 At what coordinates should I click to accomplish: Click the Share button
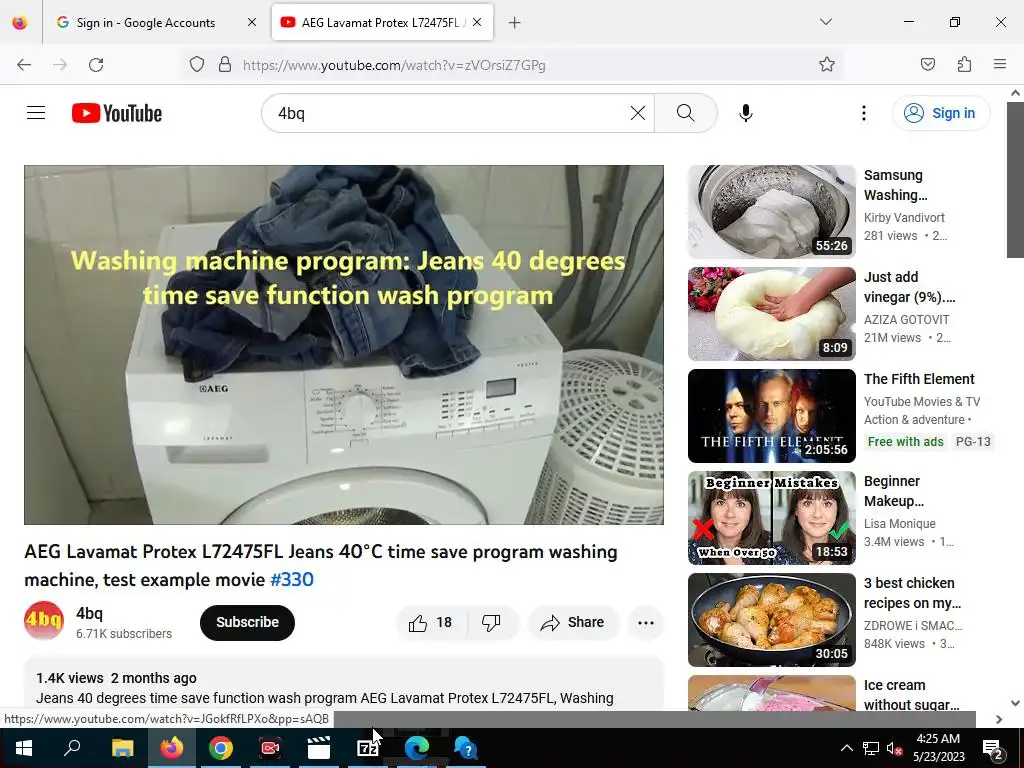pyautogui.click(x=573, y=622)
